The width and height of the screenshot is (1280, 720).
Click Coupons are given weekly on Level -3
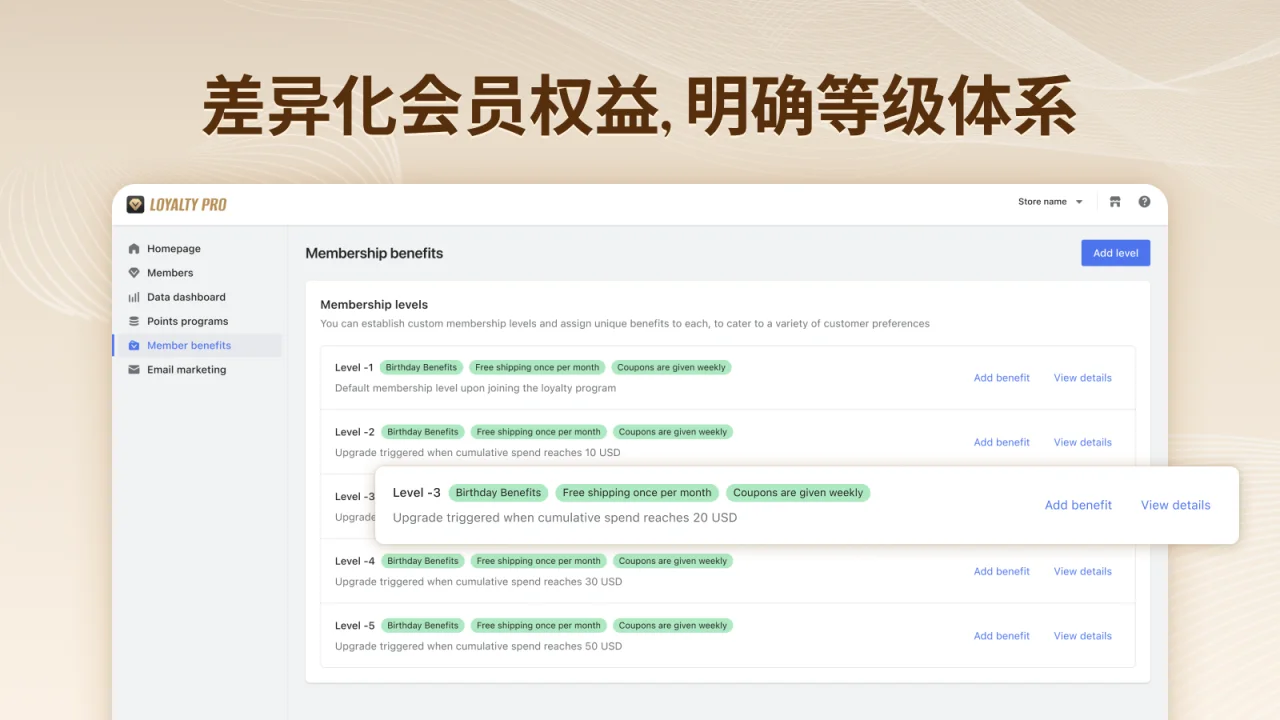798,493
